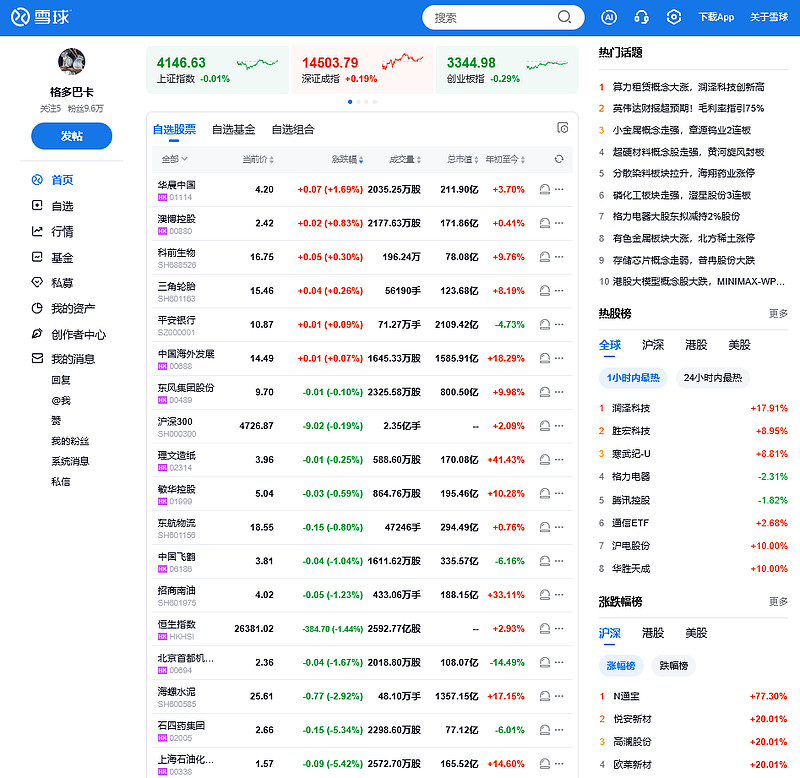Switch to 自选股票 tab
The image size is (800, 778).
tap(174, 130)
